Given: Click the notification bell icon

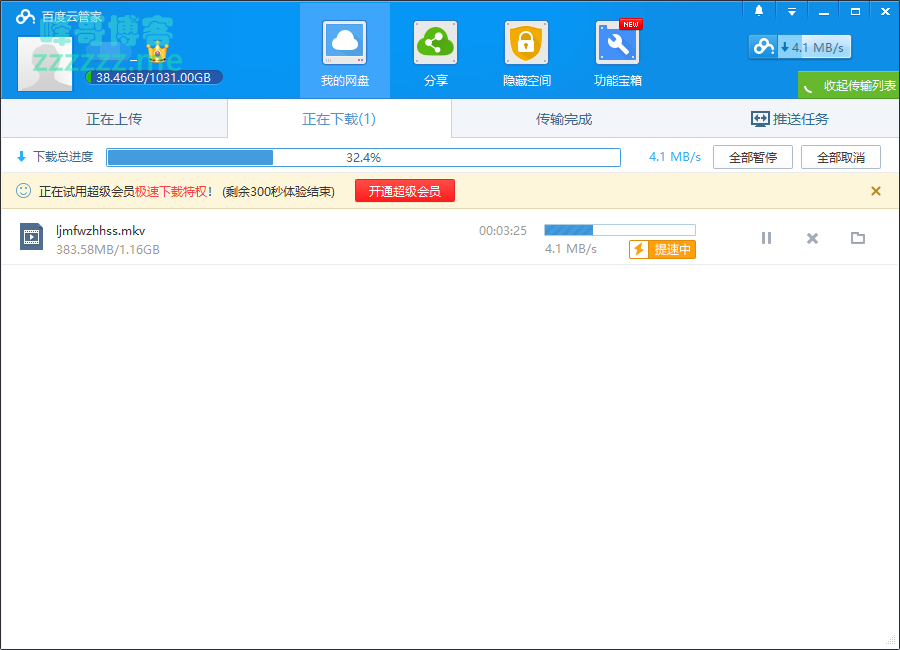Looking at the screenshot, I should [759, 10].
